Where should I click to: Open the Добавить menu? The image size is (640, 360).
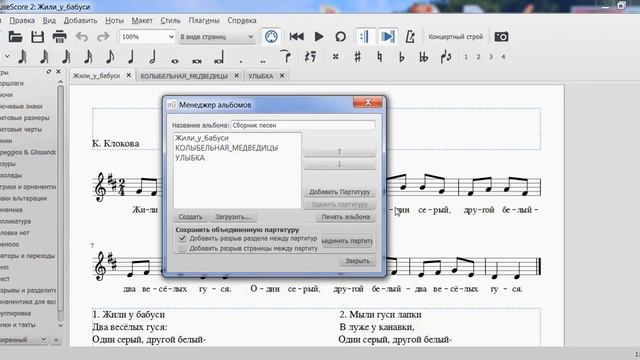80,20
